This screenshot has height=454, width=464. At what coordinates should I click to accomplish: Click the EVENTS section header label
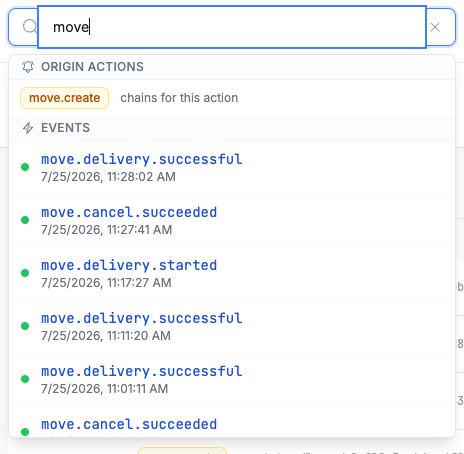point(65,128)
